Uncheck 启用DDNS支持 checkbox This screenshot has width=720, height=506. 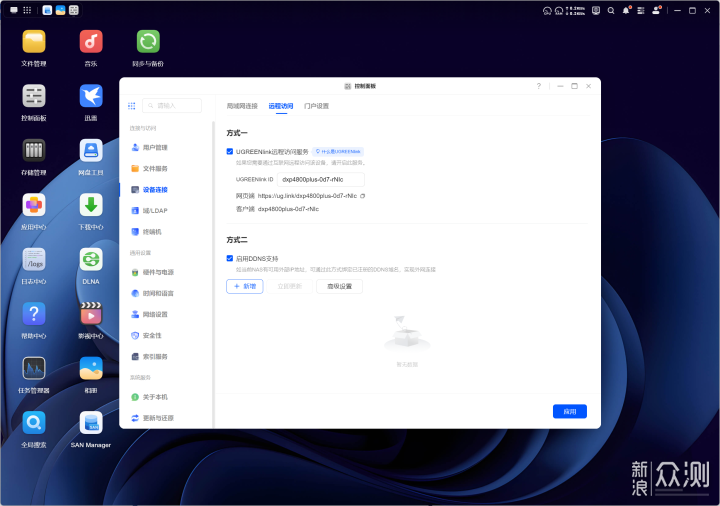230,259
